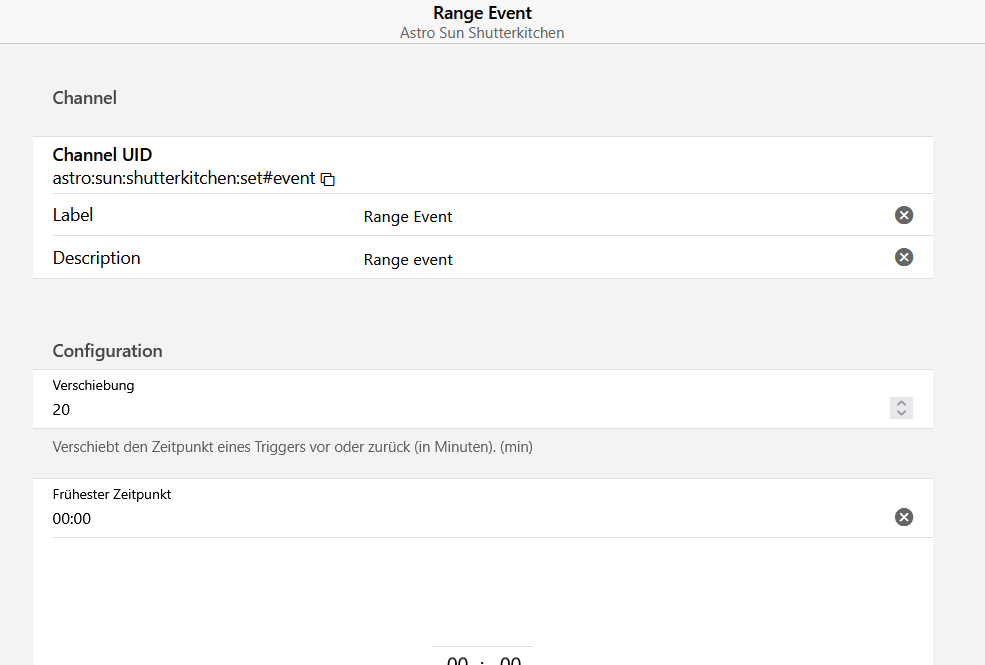
Task: Click the 'Verschiebung' field label
Action: [93, 385]
